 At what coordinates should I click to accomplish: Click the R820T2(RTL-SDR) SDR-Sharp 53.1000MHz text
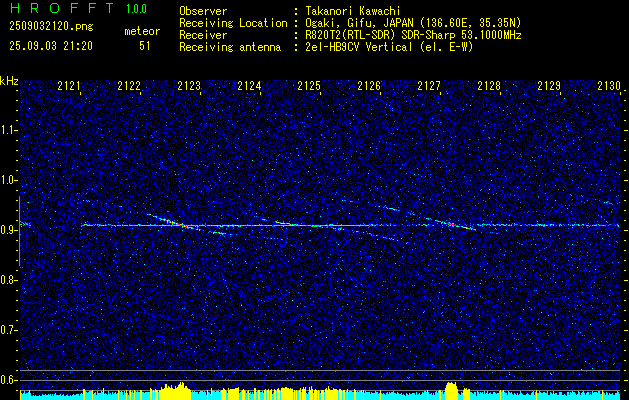tap(413, 35)
